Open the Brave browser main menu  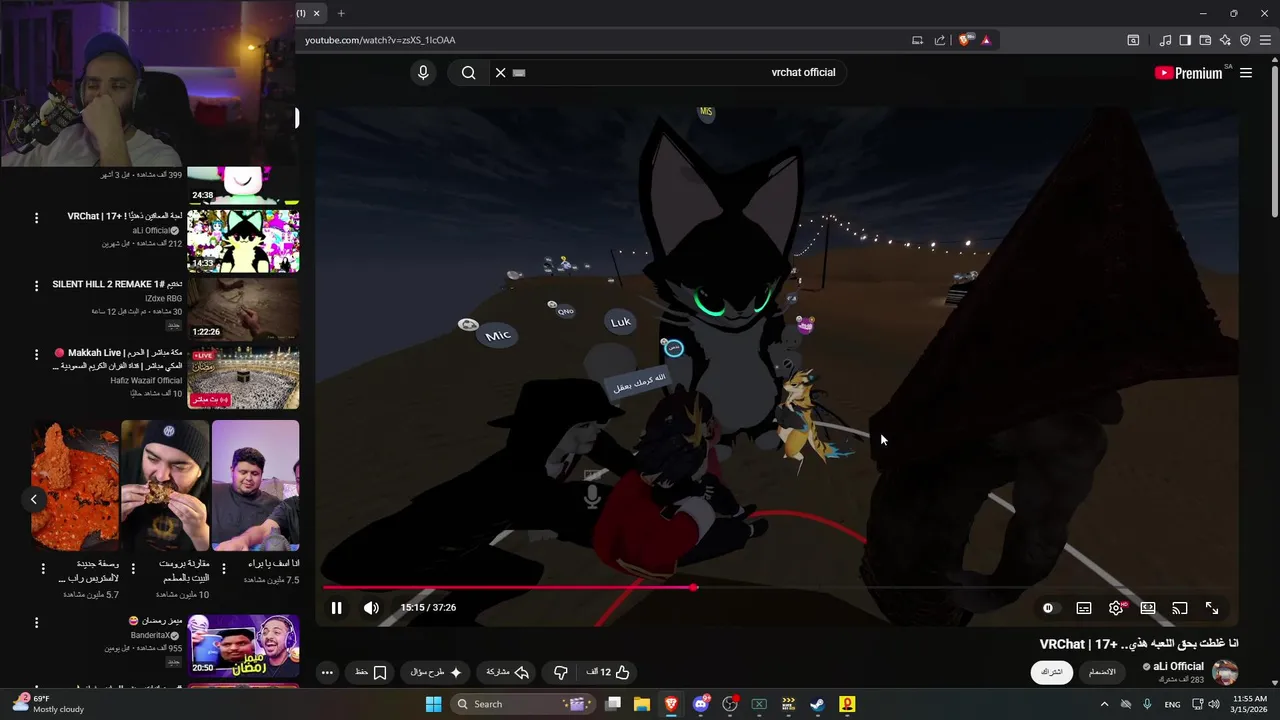1266,40
